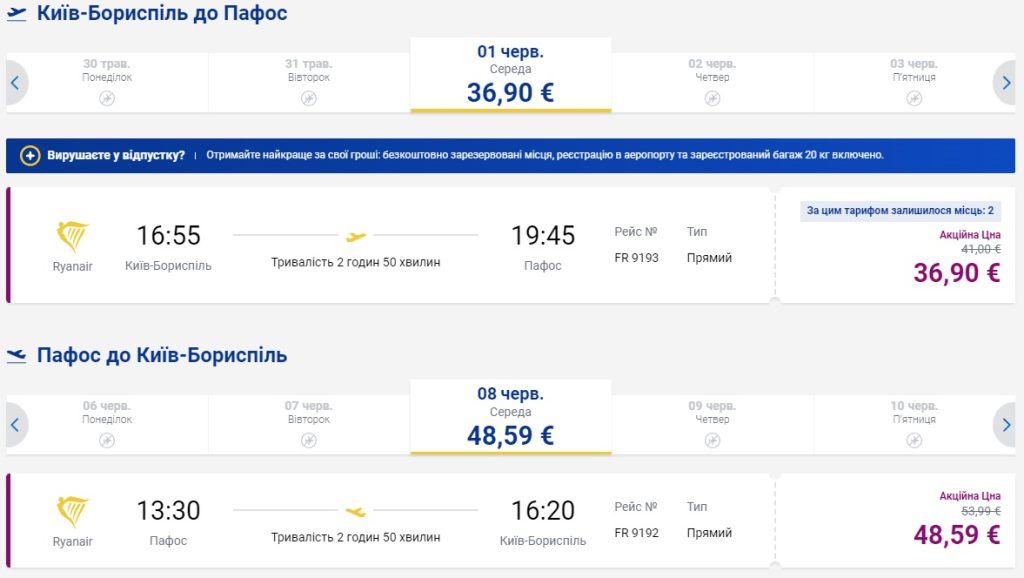Show later outbound dates with right arrow

pos(1007,83)
